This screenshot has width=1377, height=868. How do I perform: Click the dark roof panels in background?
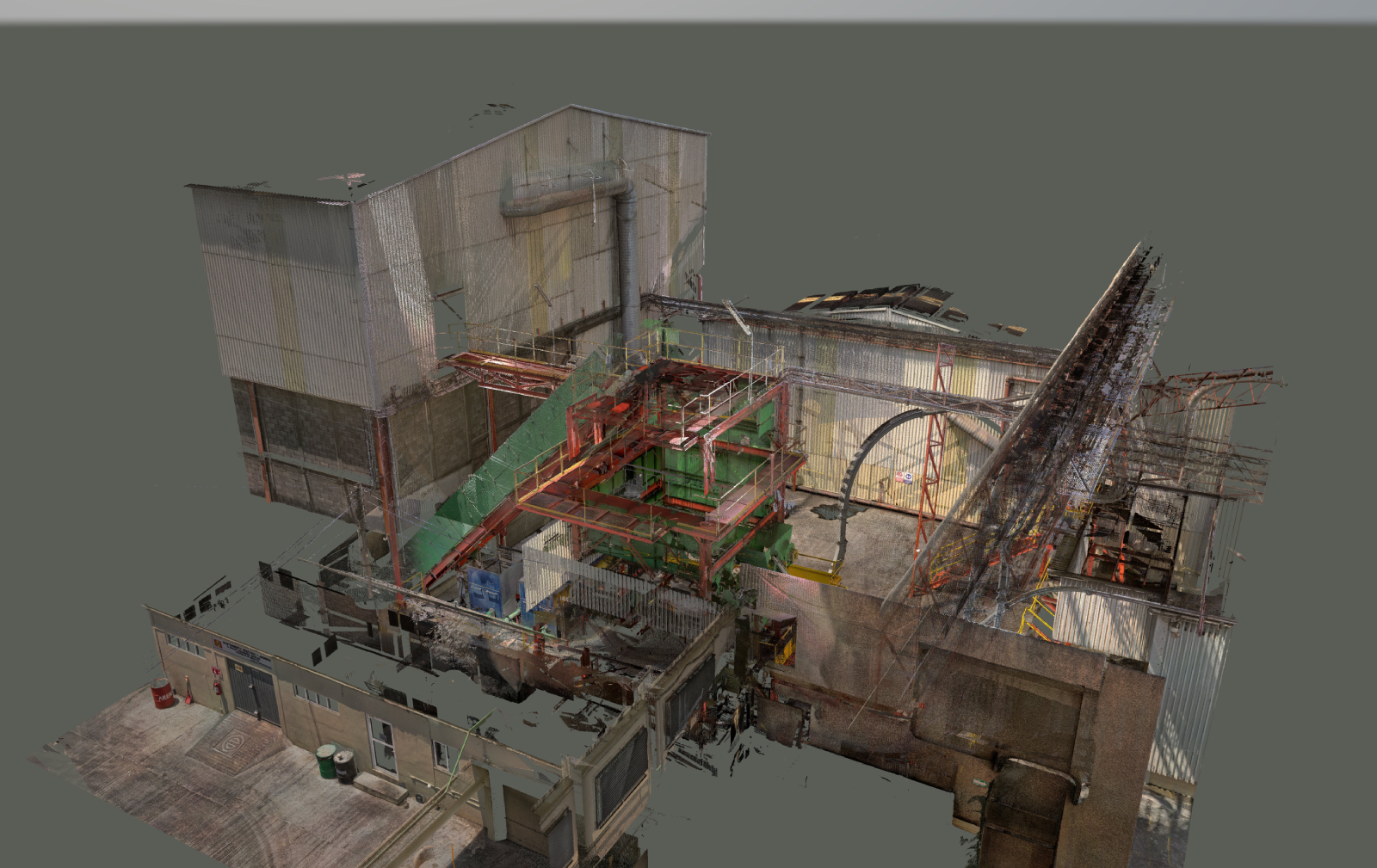pyautogui.click(x=869, y=299)
